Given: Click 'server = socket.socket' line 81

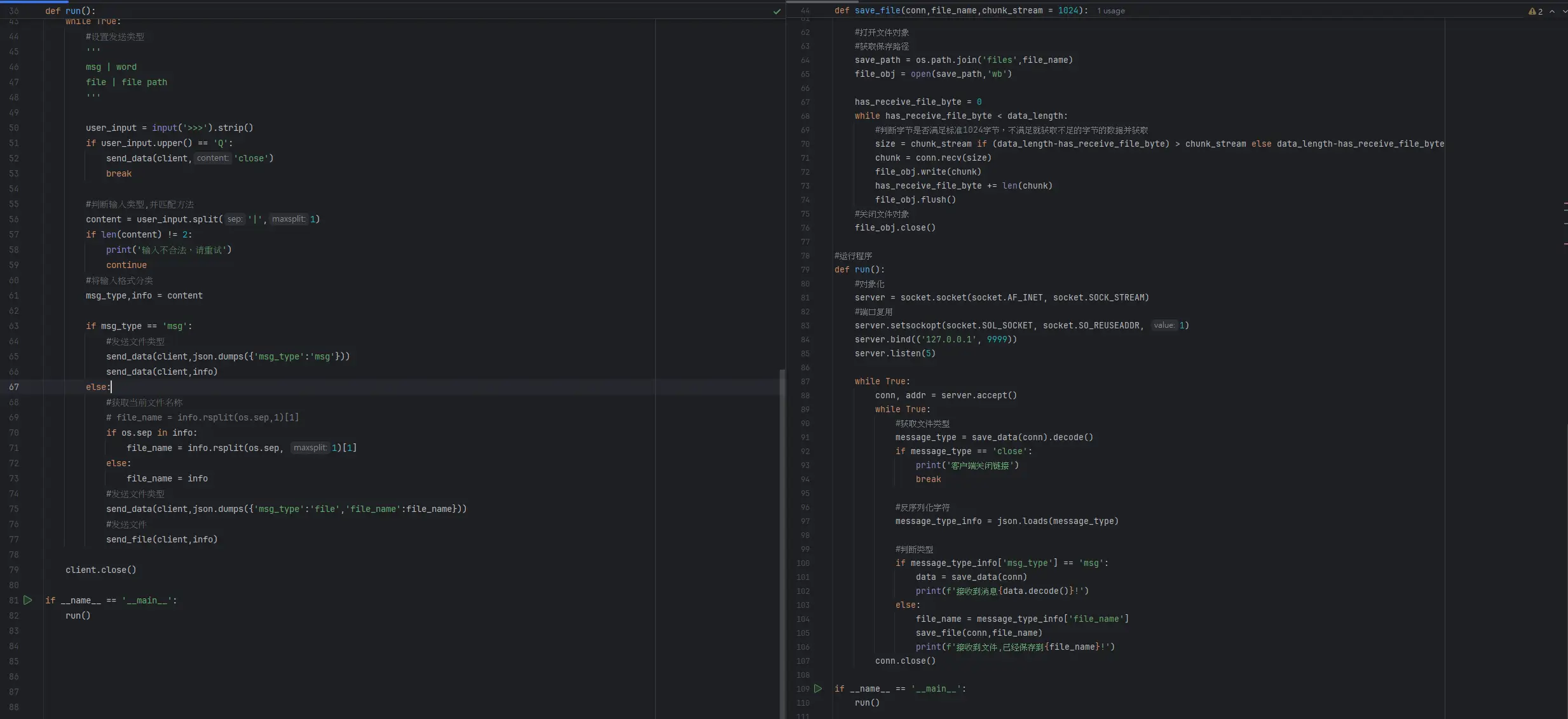Looking at the screenshot, I should click(x=1002, y=297).
